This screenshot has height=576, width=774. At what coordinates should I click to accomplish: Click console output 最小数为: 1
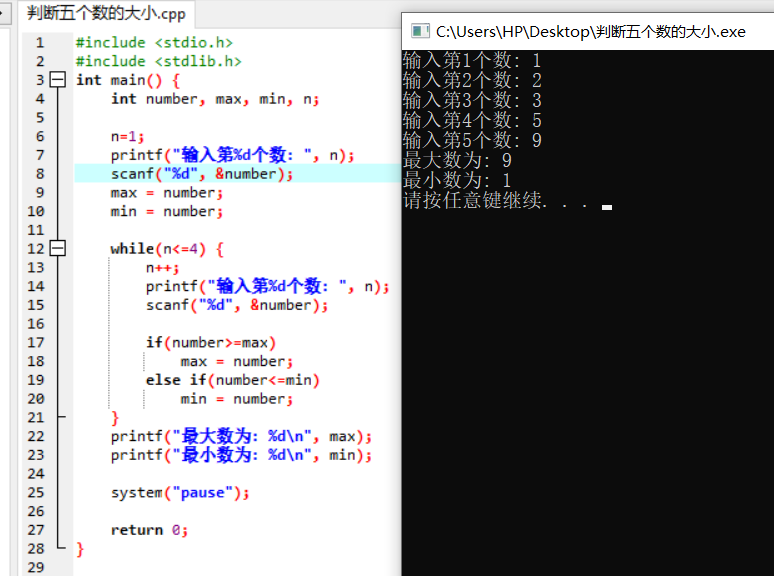pyautogui.click(x=458, y=181)
